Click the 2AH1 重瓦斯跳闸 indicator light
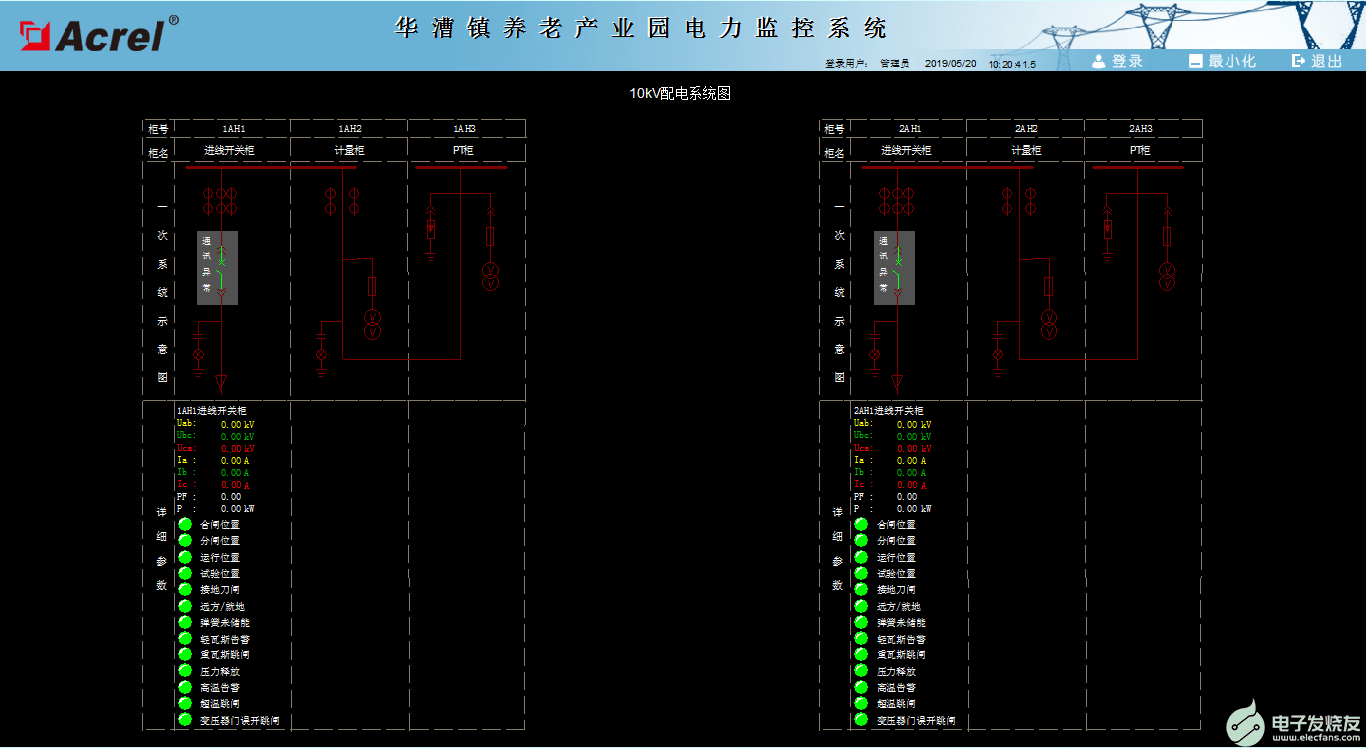 click(861, 654)
